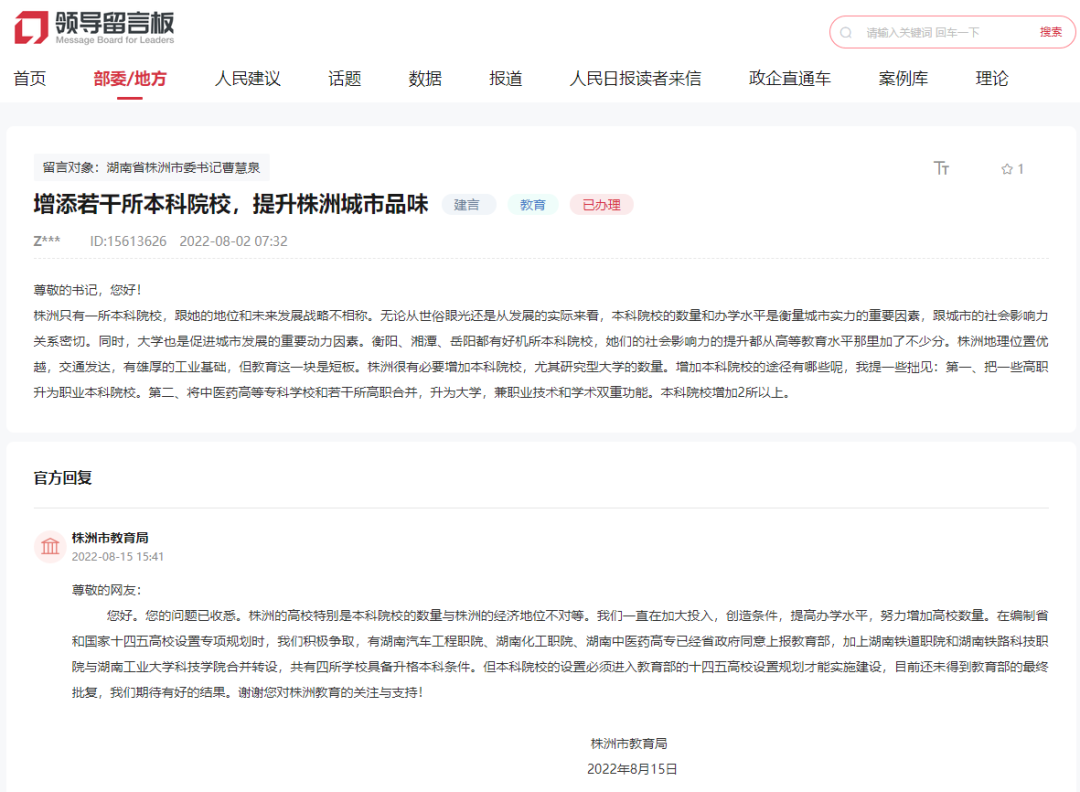Click the 官方回复 section heading
This screenshot has width=1080, height=792.
[x=63, y=477]
